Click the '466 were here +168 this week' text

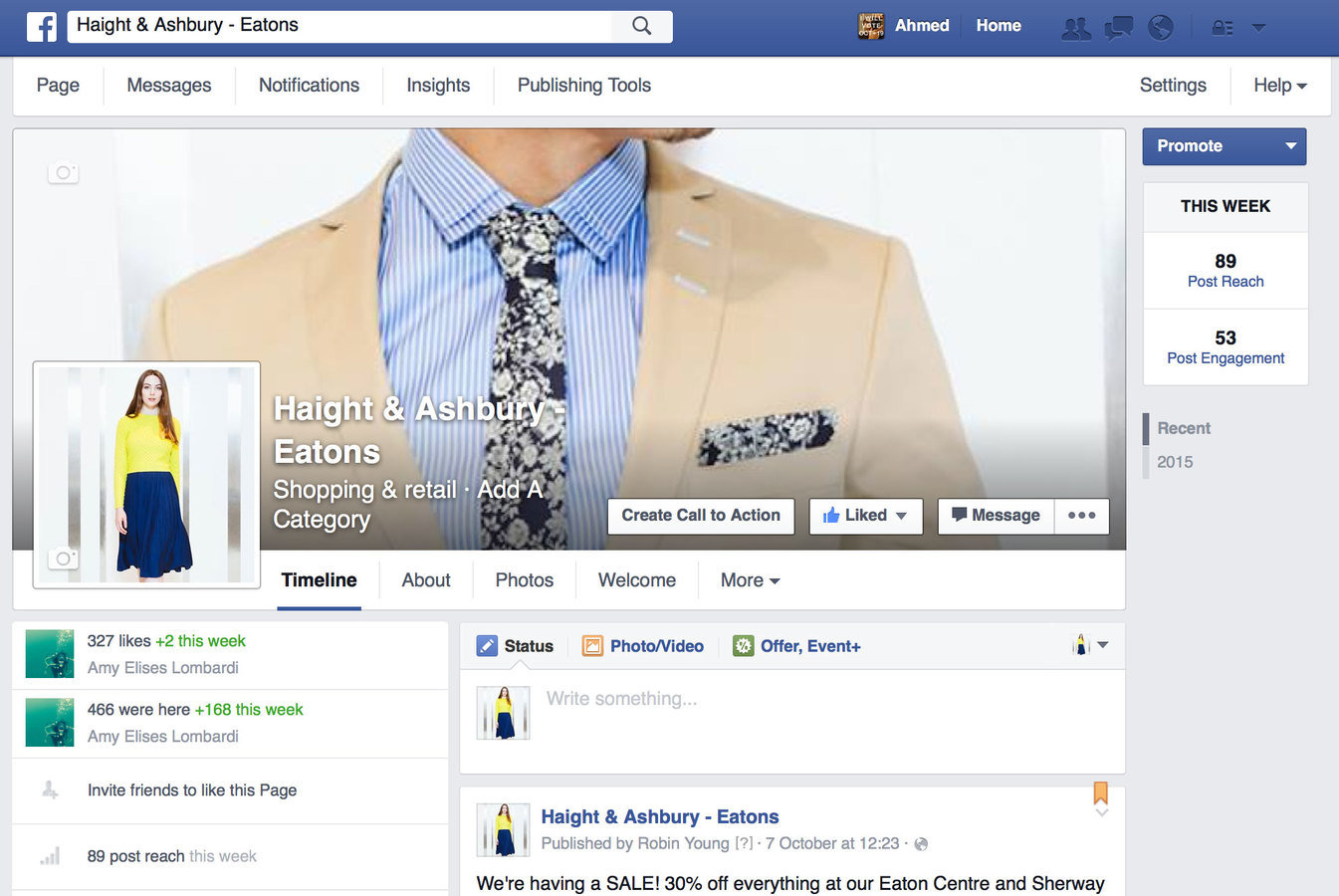(x=195, y=710)
